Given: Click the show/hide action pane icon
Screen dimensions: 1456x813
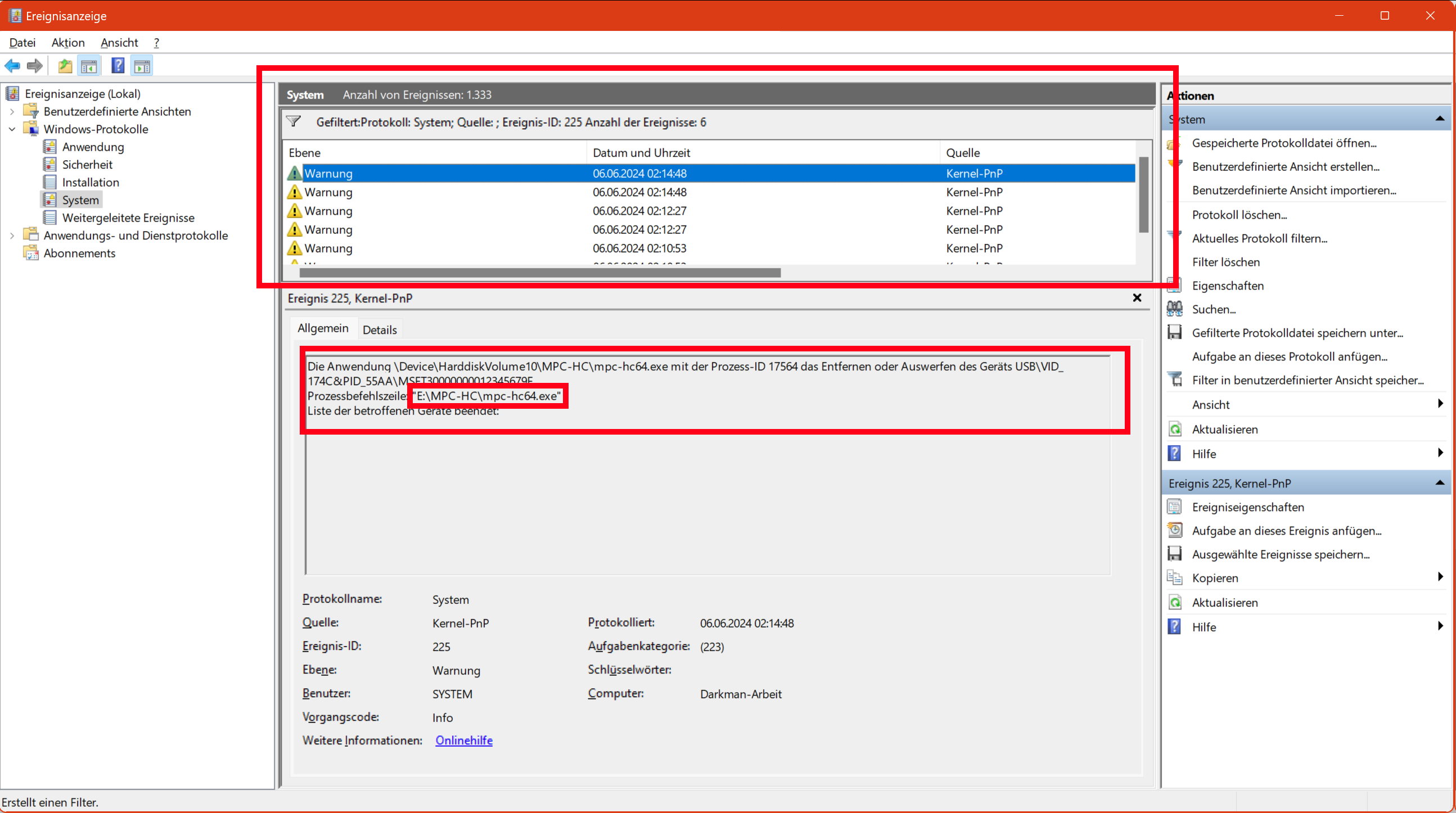Looking at the screenshot, I should point(142,66).
